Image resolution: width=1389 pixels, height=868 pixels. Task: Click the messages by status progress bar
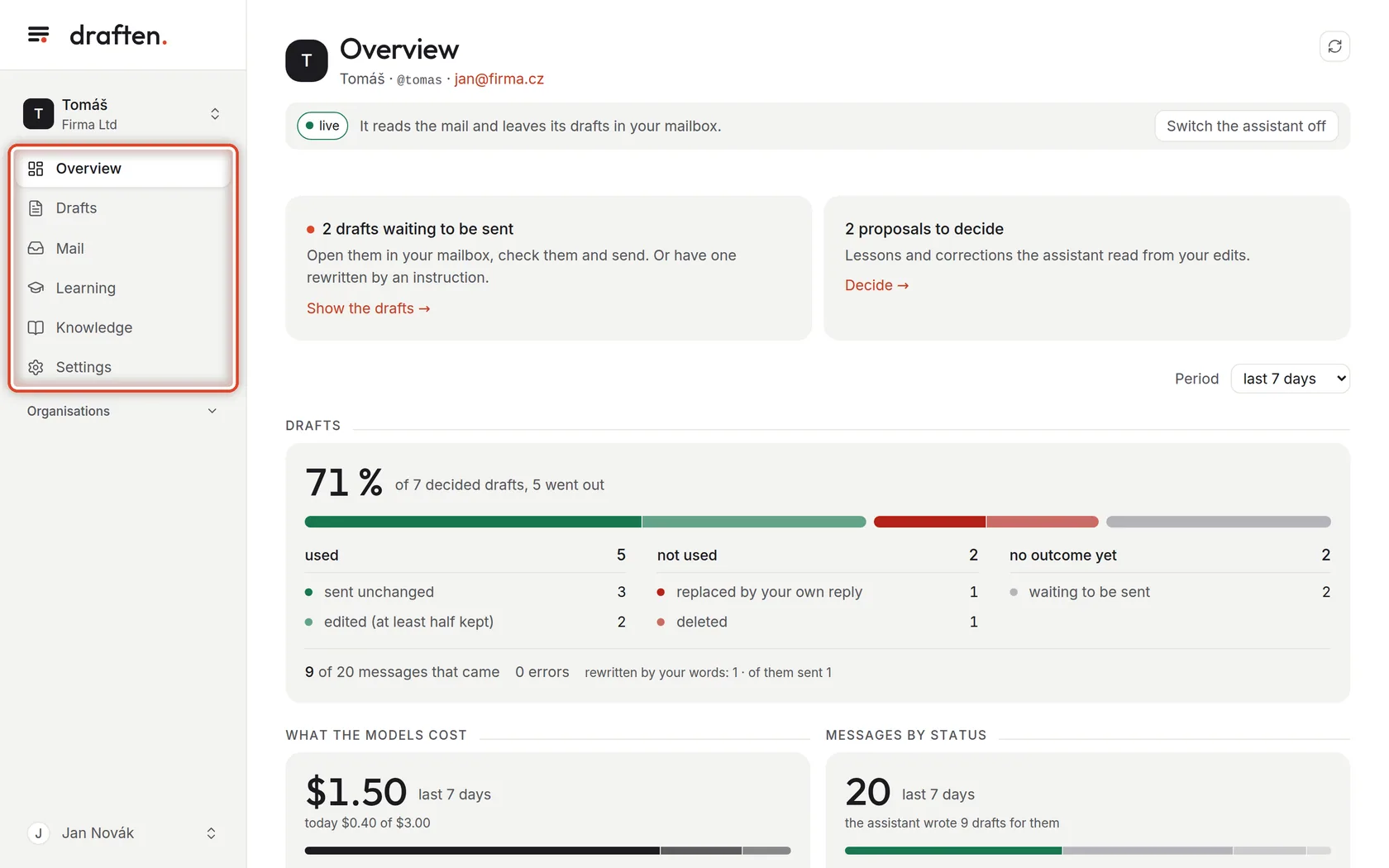[x=1088, y=851]
